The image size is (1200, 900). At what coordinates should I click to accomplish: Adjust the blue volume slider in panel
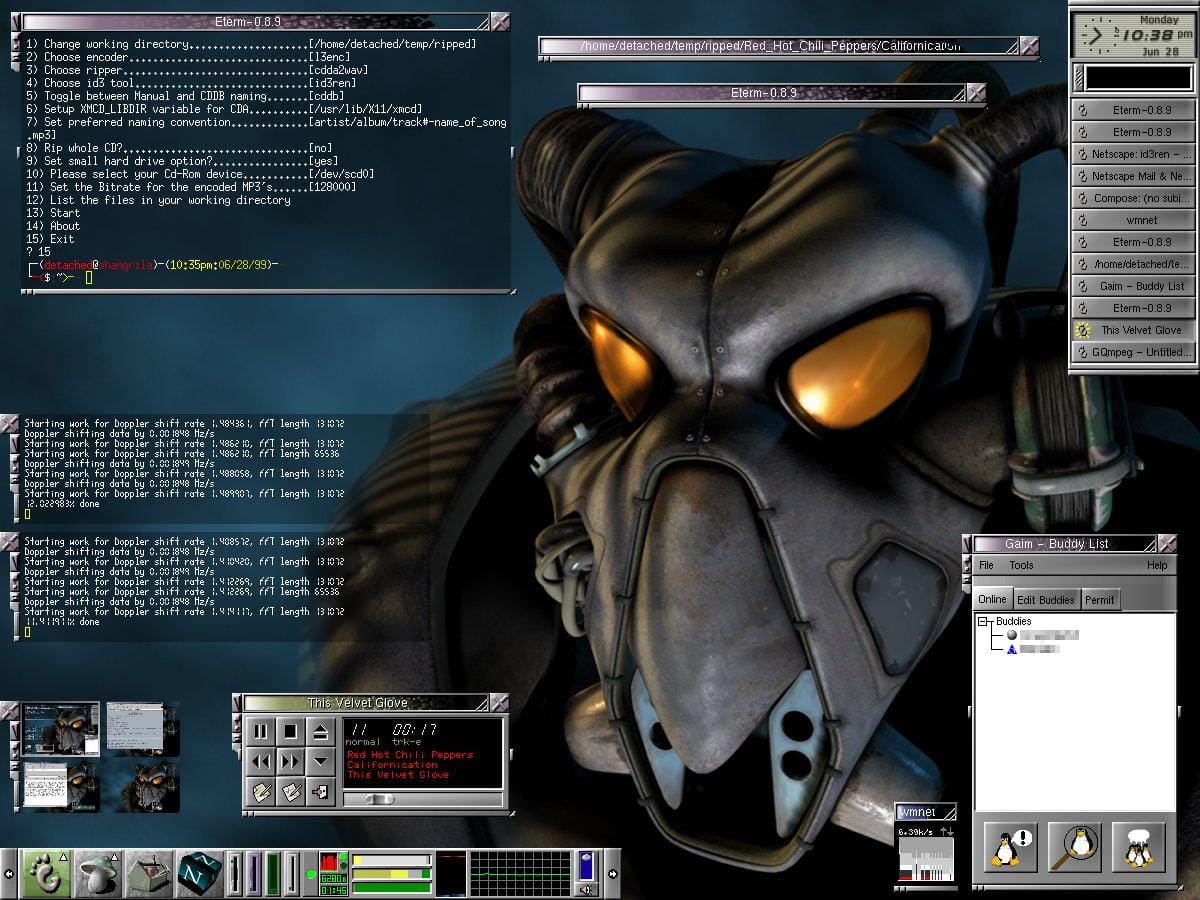[587, 866]
